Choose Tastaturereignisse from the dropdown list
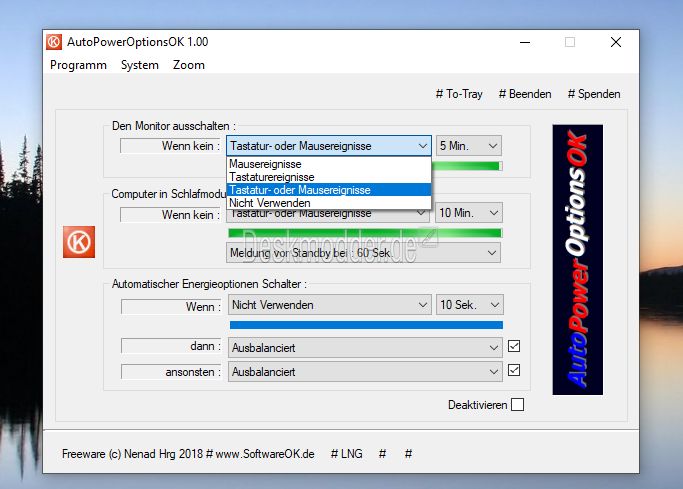The image size is (683, 489). pyautogui.click(x=328, y=177)
